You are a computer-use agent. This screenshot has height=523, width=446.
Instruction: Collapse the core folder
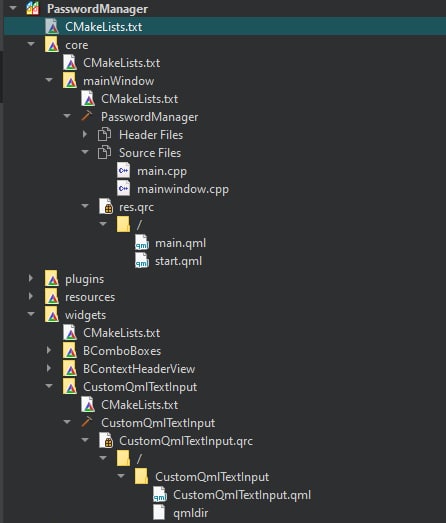(31, 44)
